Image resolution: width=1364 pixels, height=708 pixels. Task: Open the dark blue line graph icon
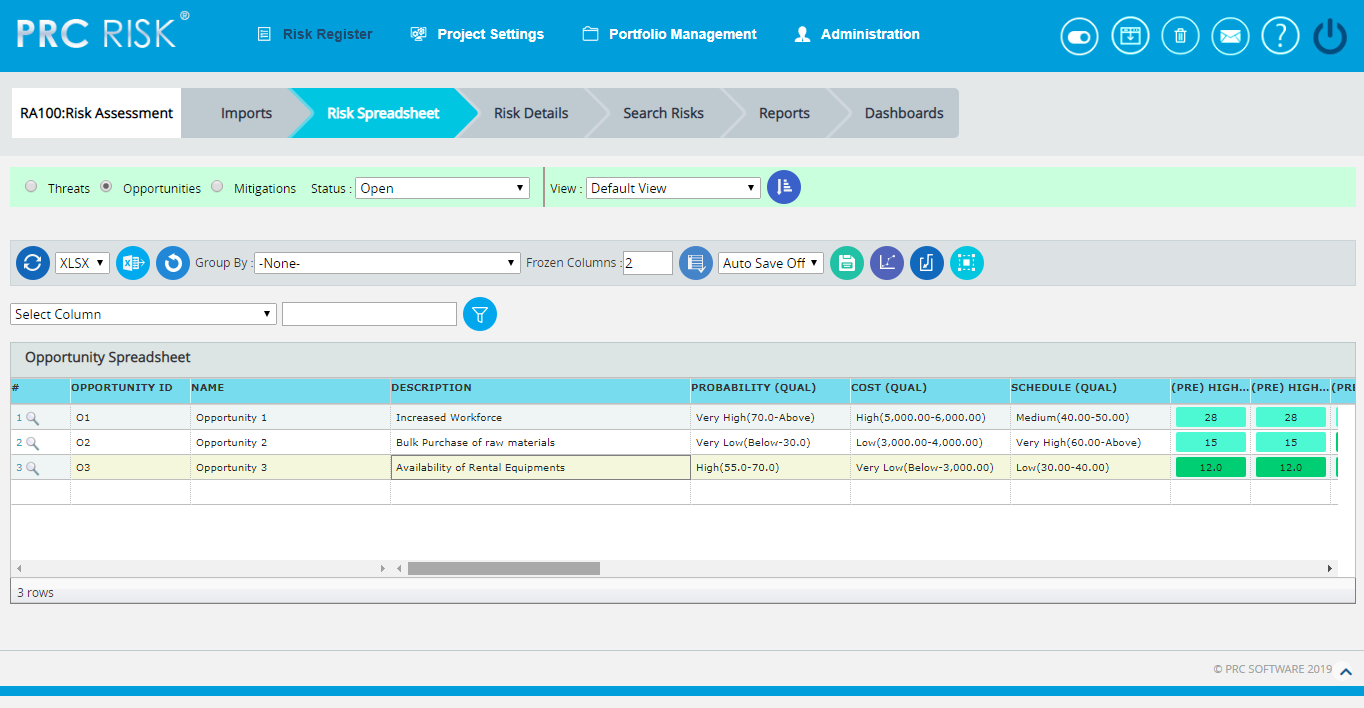tap(927, 263)
